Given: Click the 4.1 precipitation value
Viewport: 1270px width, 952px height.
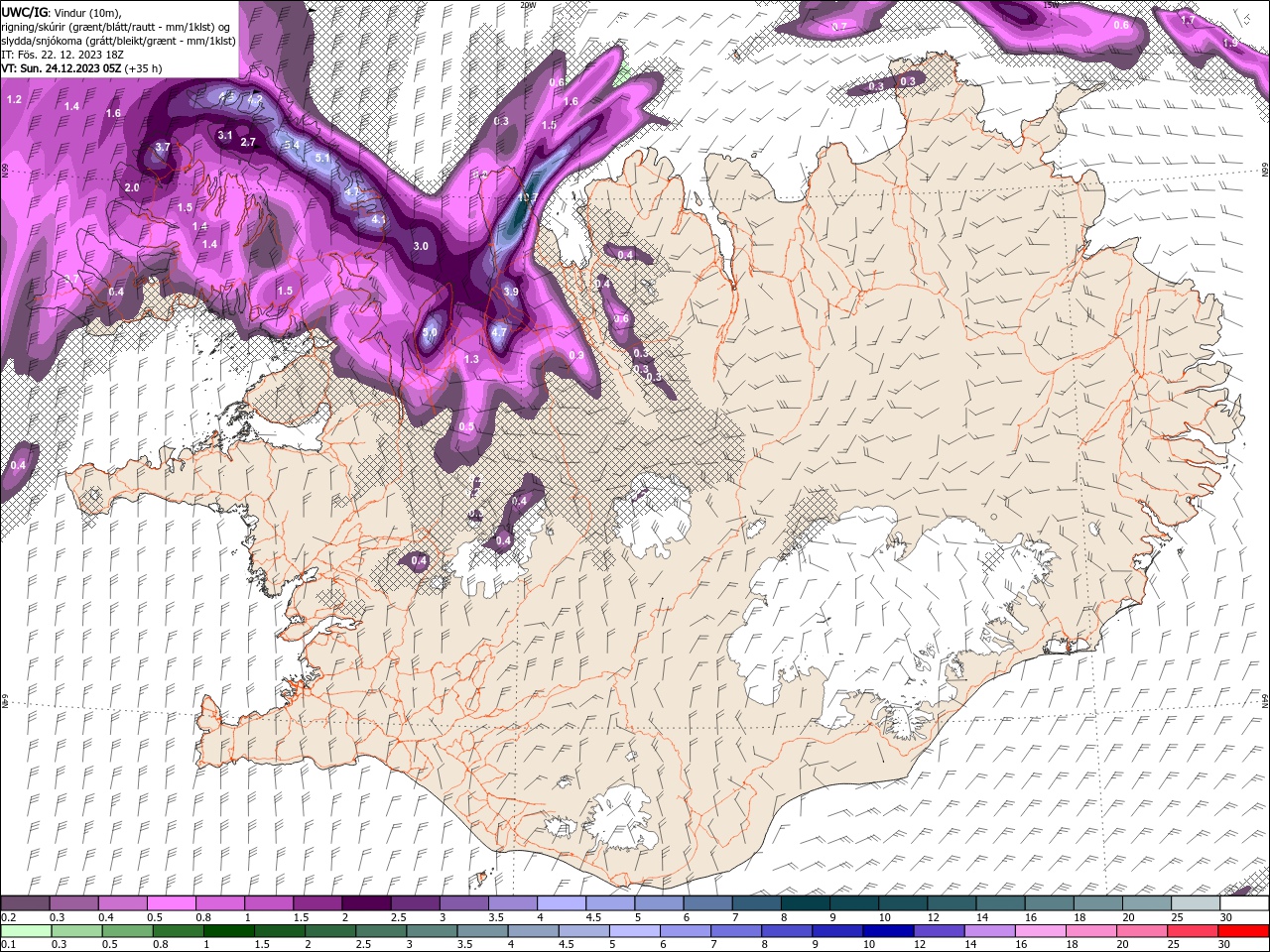Looking at the screenshot, I should [x=378, y=220].
